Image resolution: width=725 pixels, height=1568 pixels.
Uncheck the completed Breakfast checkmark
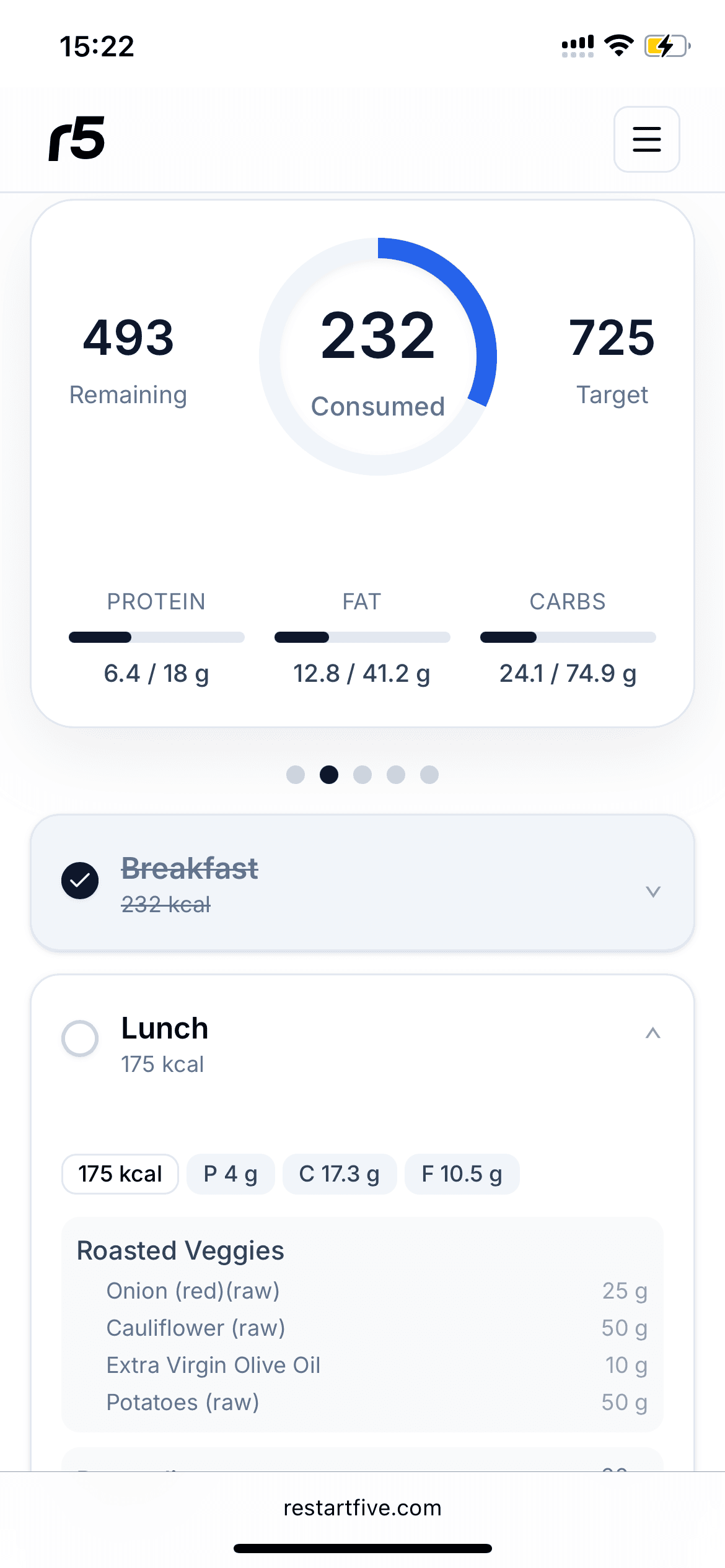click(80, 880)
